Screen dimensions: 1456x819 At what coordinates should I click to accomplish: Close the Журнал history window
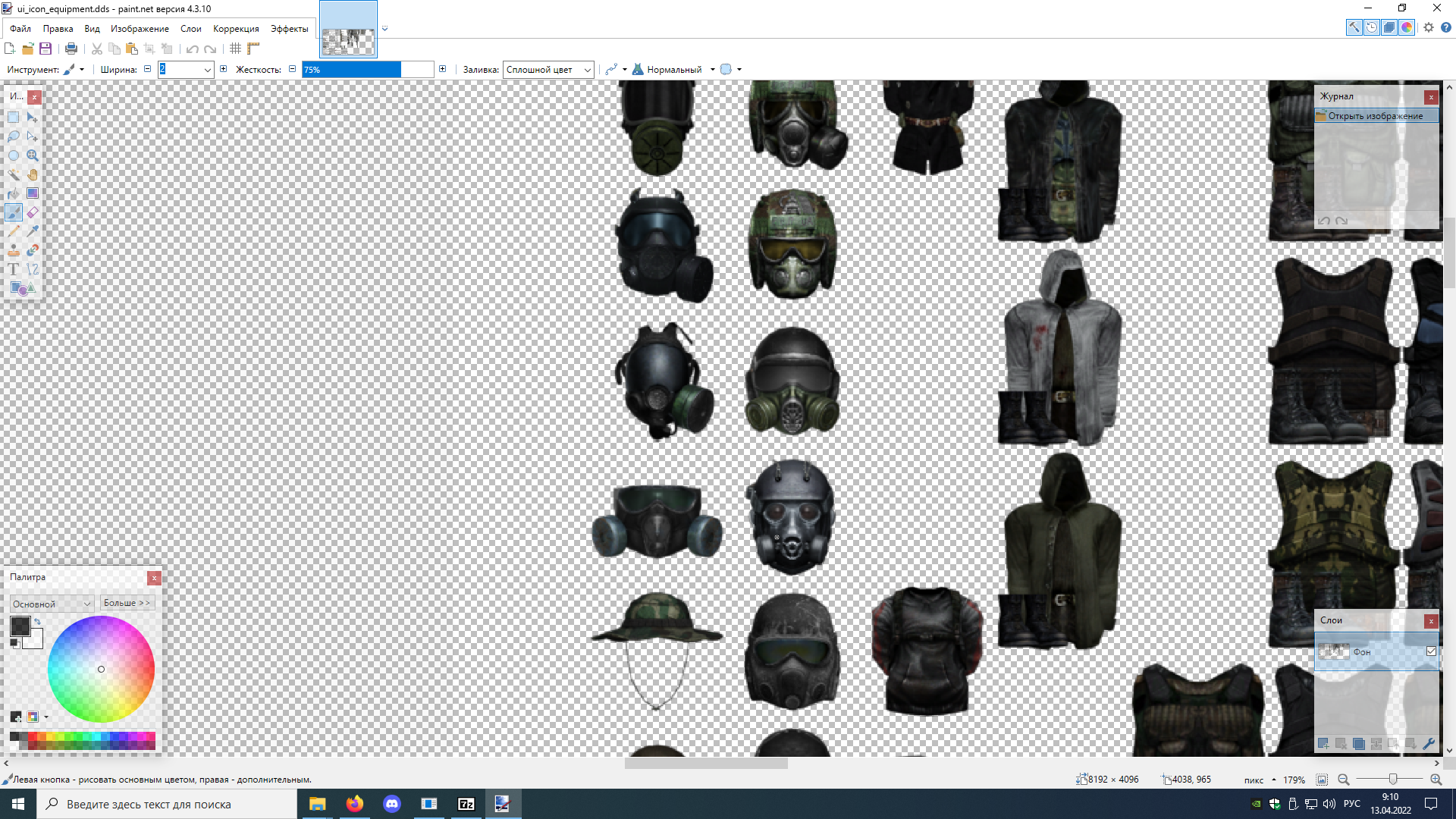point(1431,97)
